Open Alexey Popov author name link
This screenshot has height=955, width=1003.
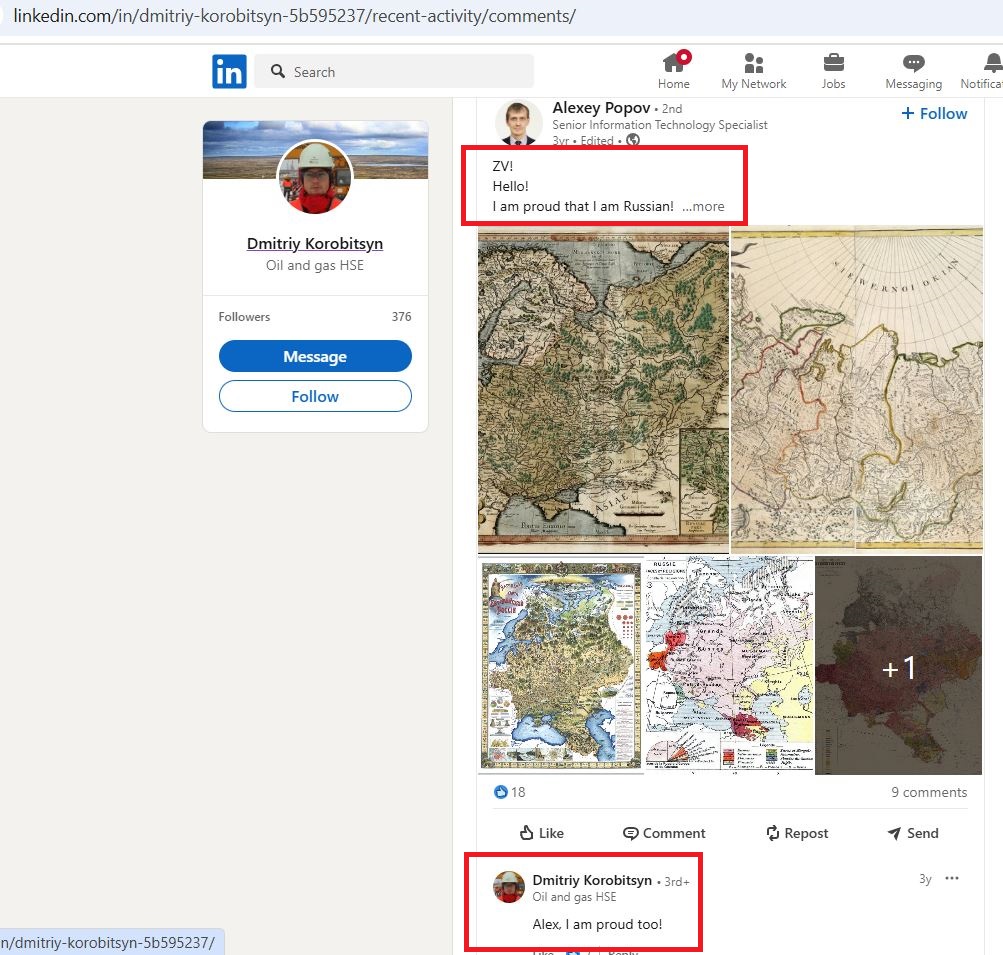click(x=601, y=107)
